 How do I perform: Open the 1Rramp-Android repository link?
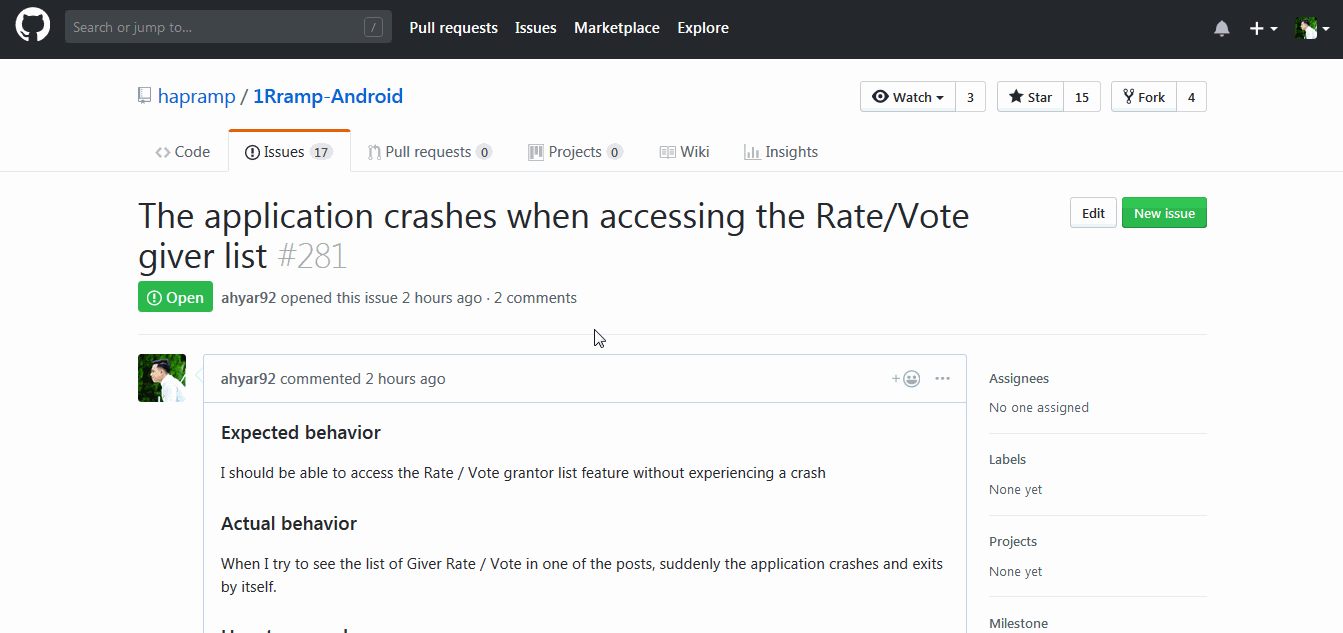[328, 97]
